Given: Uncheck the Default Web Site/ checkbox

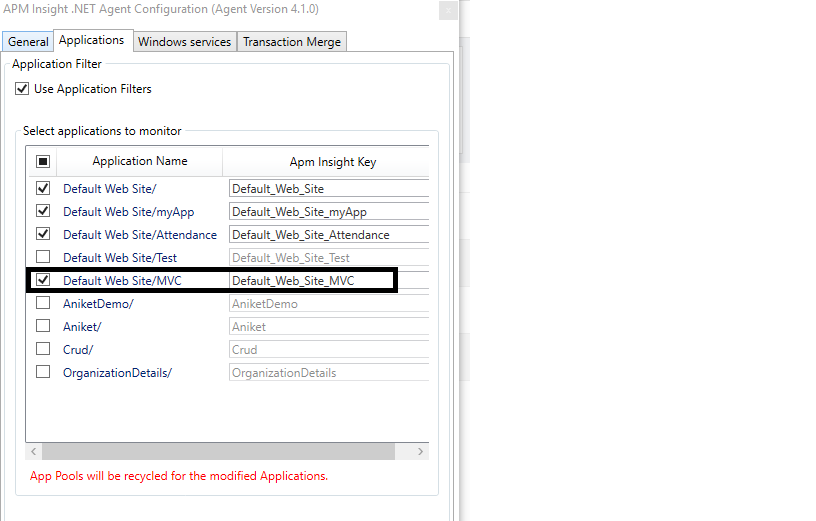Looking at the screenshot, I should click(x=43, y=188).
